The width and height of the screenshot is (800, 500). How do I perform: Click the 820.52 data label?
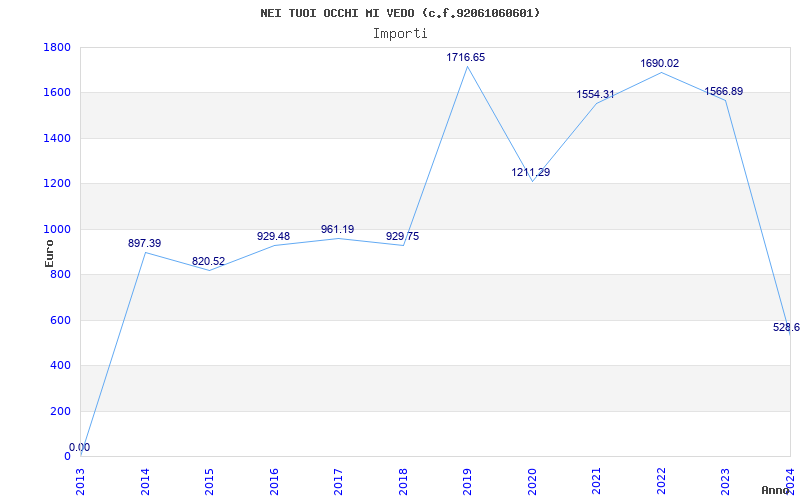[208, 261]
